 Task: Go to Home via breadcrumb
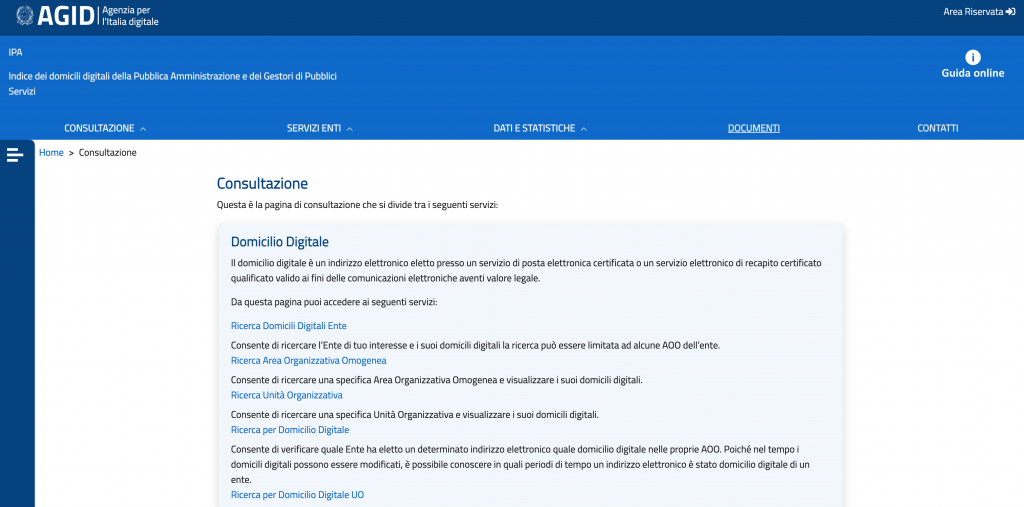51,153
